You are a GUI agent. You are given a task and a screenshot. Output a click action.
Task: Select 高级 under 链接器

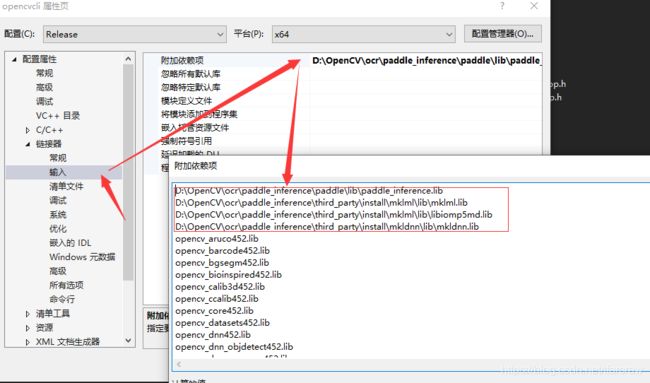click(x=58, y=271)
